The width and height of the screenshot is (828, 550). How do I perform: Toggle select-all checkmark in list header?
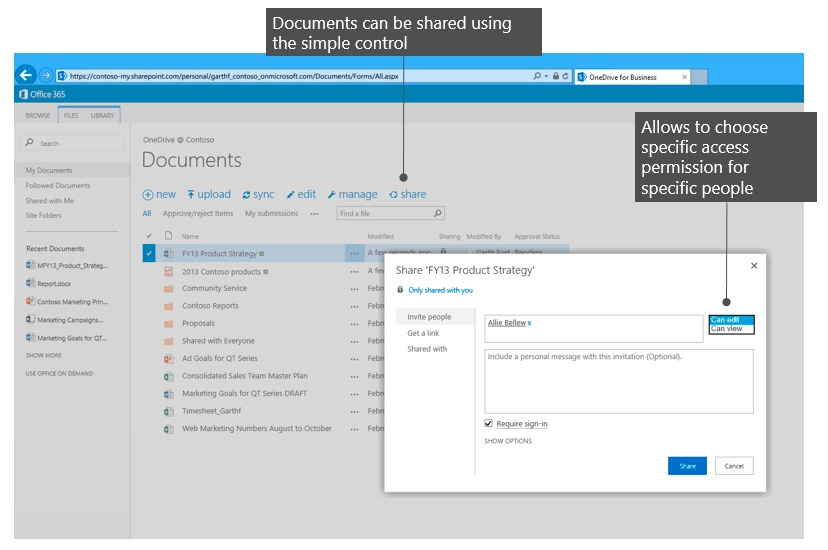click(x=149, y=236)
